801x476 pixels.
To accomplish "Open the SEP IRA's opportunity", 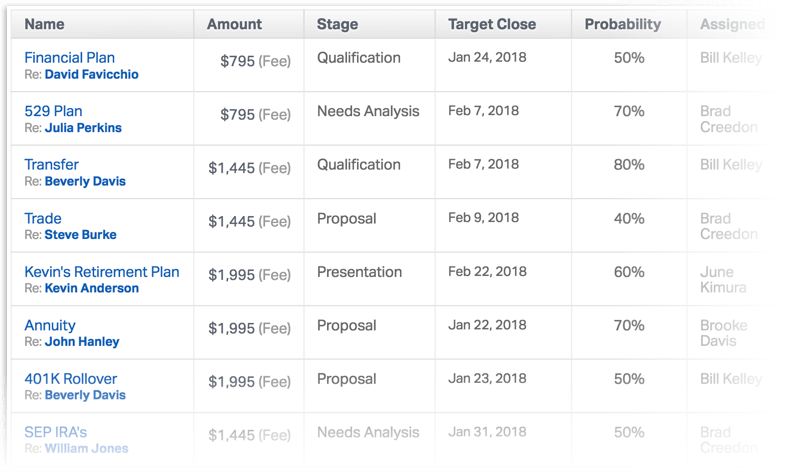I will pos(56,432).
